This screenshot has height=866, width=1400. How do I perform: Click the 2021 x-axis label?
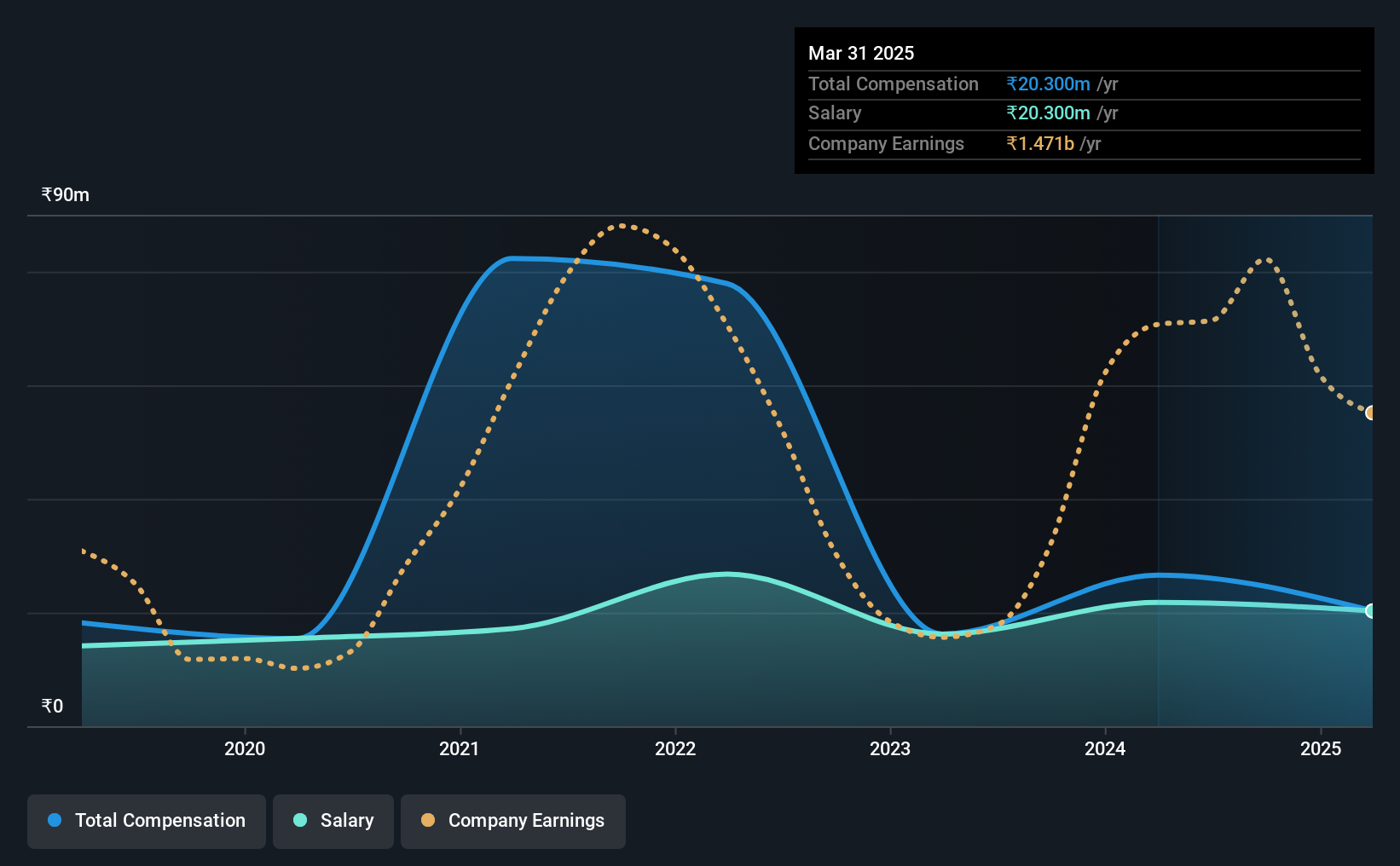point(460,748)
